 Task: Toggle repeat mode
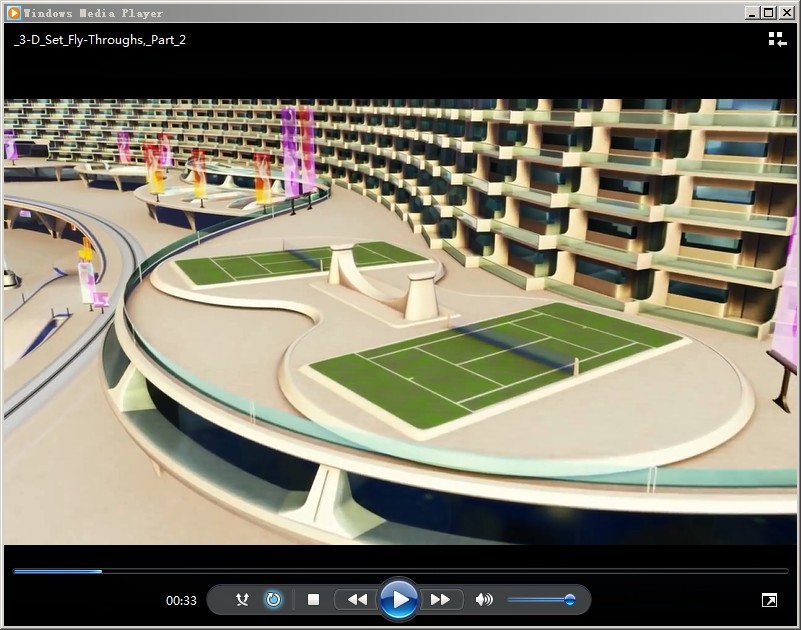[273, 599]
